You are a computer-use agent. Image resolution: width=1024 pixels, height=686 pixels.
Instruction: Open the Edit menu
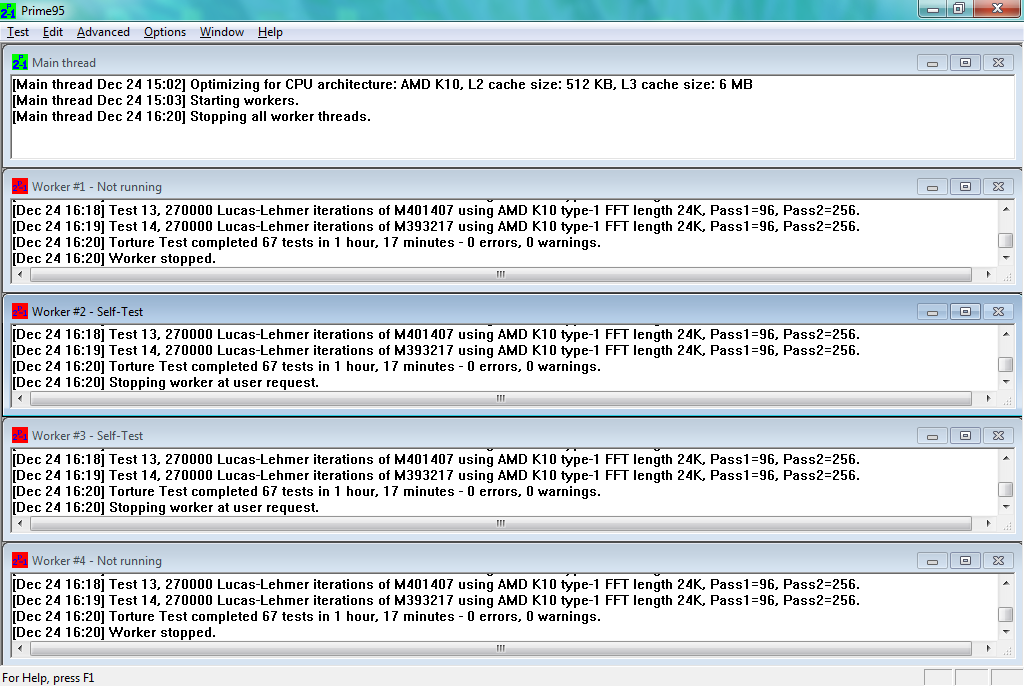click(52, 32)
